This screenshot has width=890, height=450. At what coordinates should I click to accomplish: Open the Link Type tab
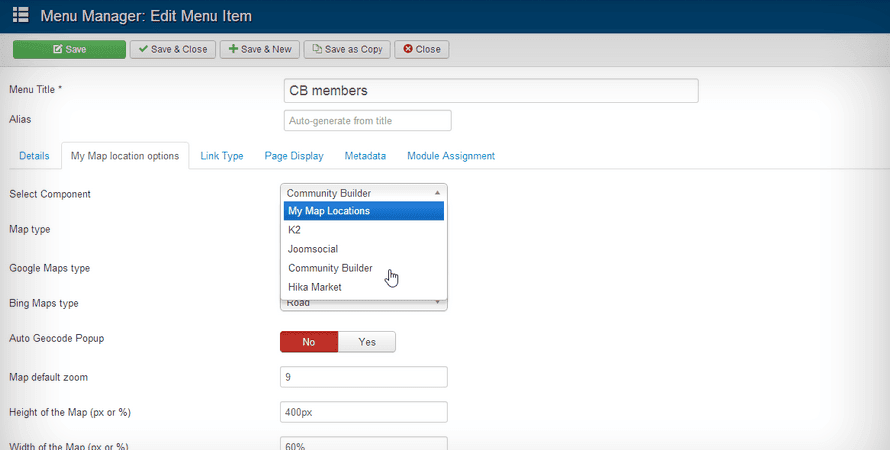221,156
